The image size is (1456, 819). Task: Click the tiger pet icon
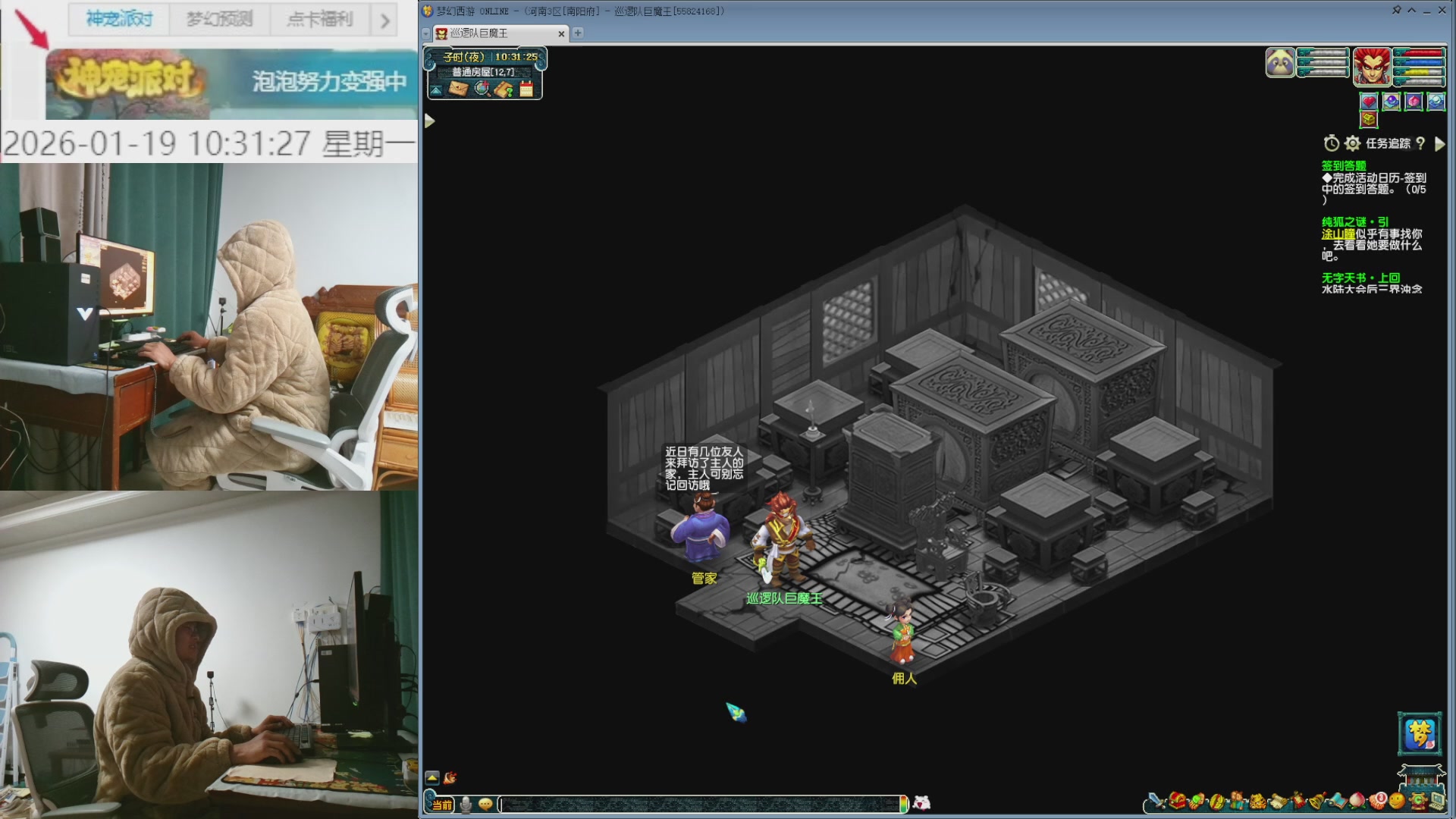pos(1258,802)
